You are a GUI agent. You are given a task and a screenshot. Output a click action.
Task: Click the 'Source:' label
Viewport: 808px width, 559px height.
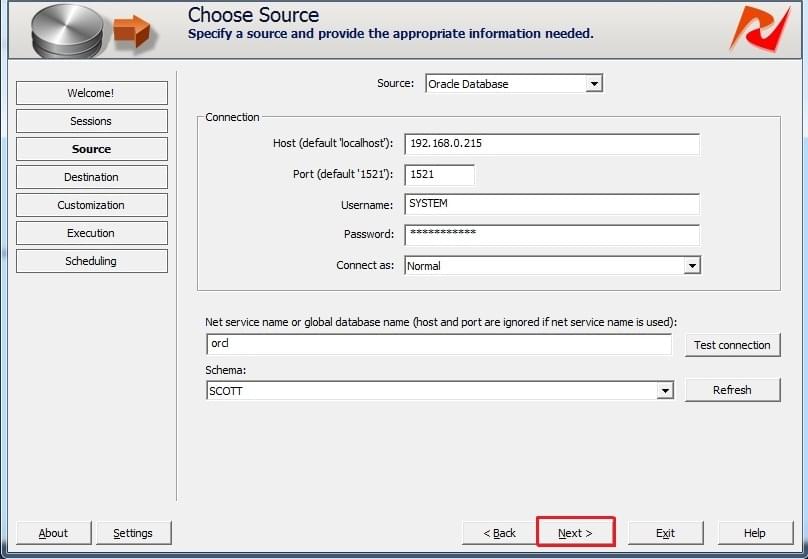pyautogui.click(x=395, y=83)
